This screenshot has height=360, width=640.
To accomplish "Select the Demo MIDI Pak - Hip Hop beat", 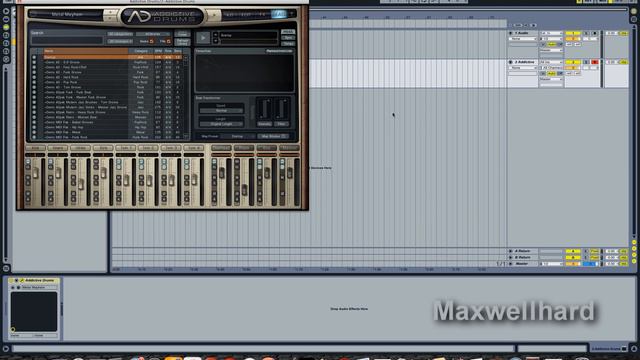I will (112, 127).
